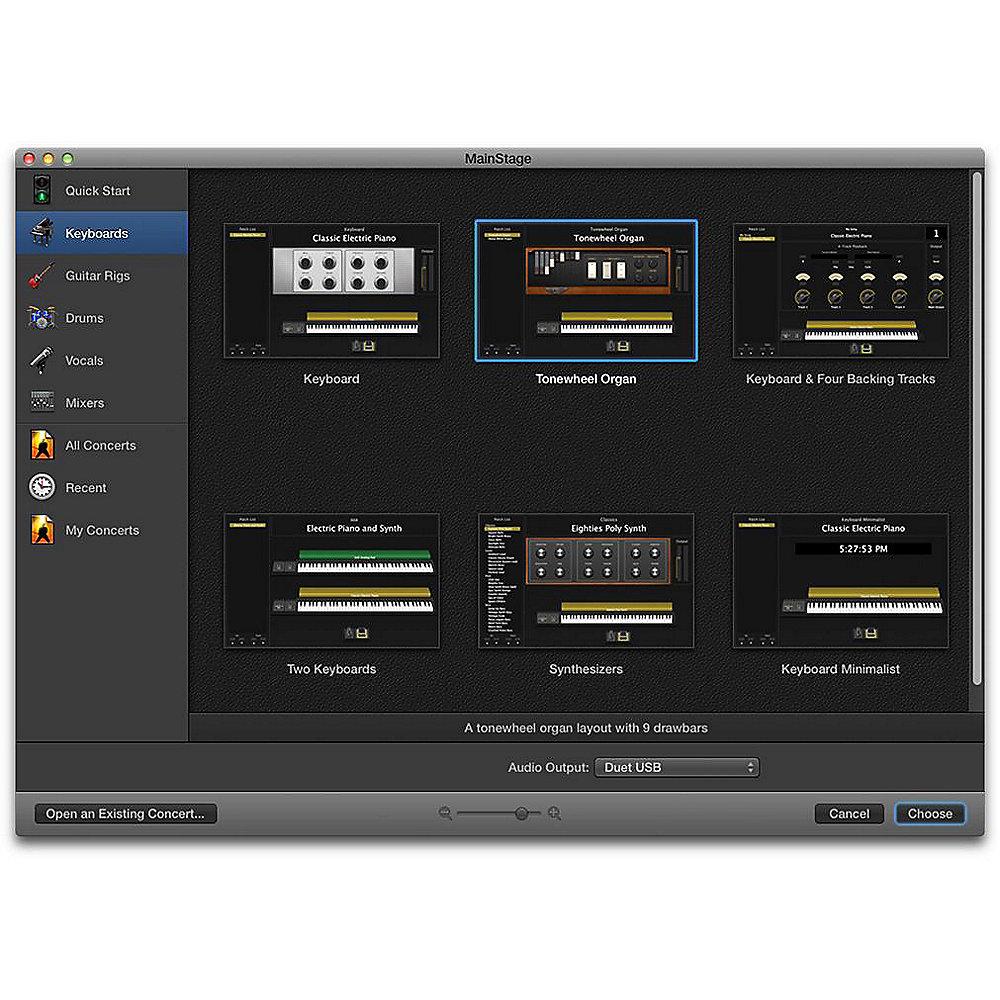This screenshot has width=1000, height=1000.
Task: Click the 'Keyboard Minimalist' template label
Action: [x=841, y=669]
